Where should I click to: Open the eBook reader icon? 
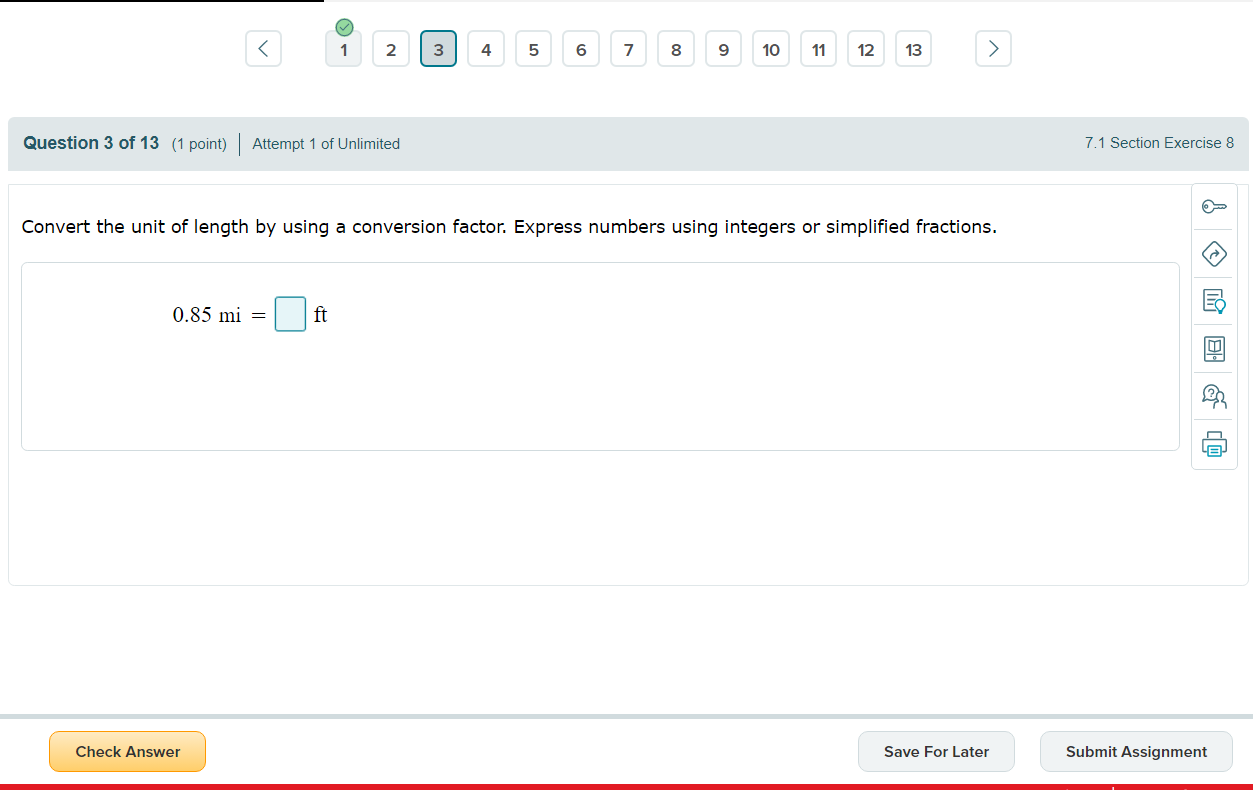[1214, 348]
